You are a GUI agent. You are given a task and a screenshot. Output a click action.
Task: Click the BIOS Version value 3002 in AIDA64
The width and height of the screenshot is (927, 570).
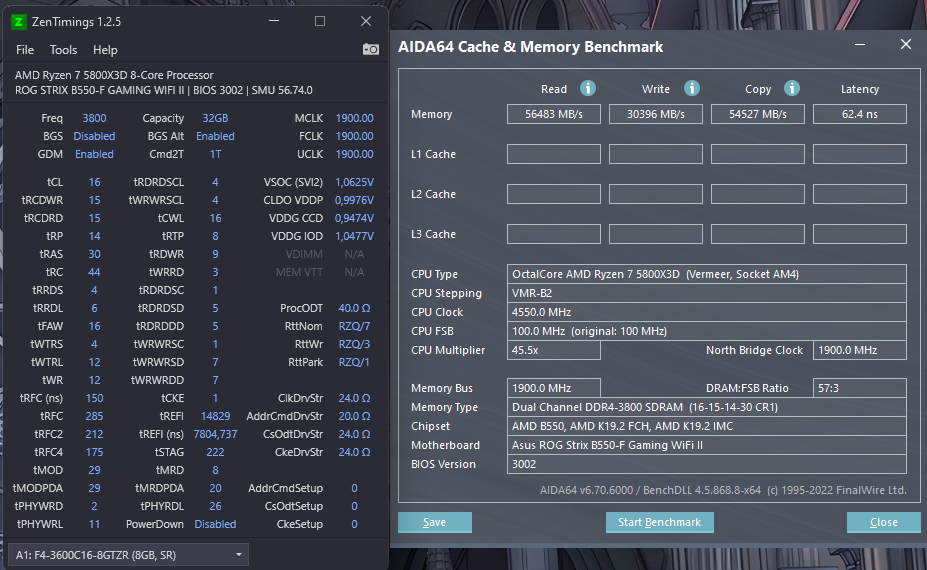point(706,464)
